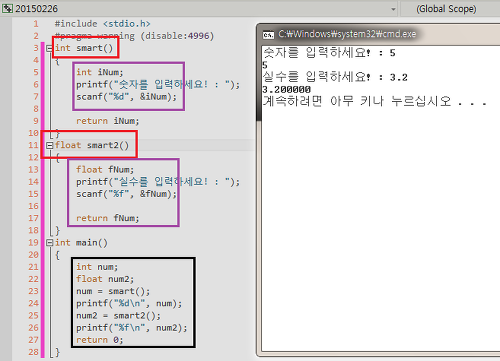Click the 'float fNum;' declaration

point(105,170)
